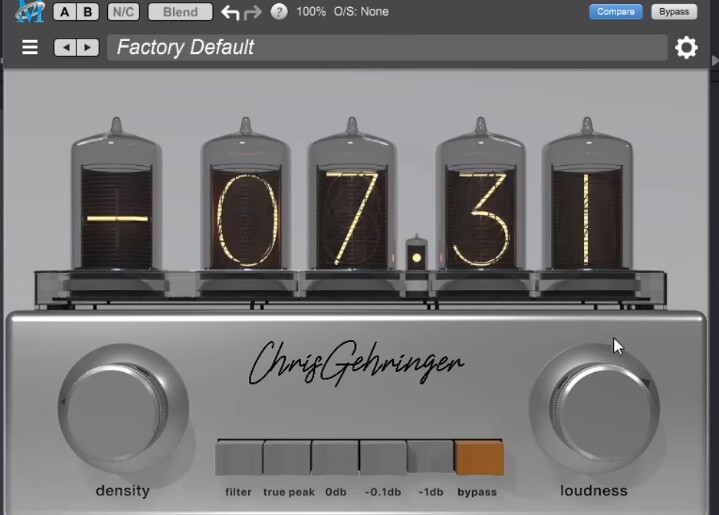Screen dimensions: 719x515
Task: Select the 0db ceiling button
Action: click(335, 457)
